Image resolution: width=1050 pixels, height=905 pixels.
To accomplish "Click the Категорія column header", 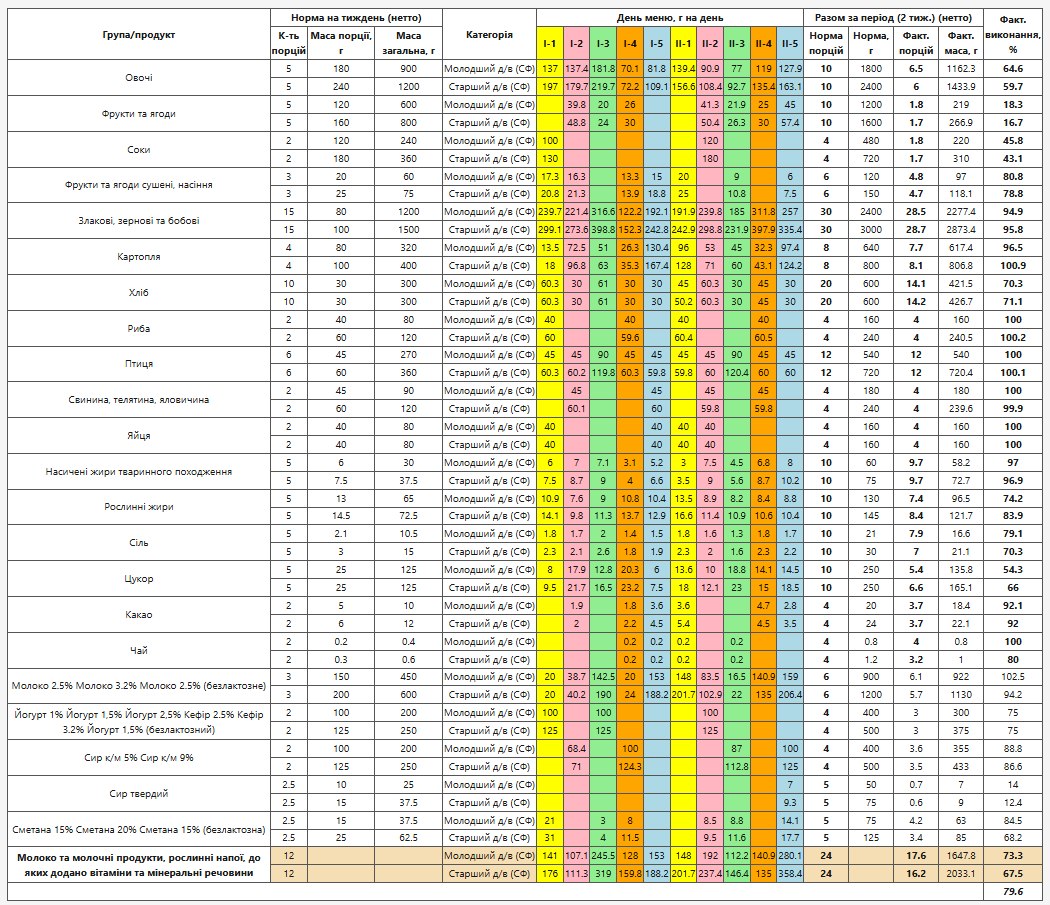I will point(490,34).
